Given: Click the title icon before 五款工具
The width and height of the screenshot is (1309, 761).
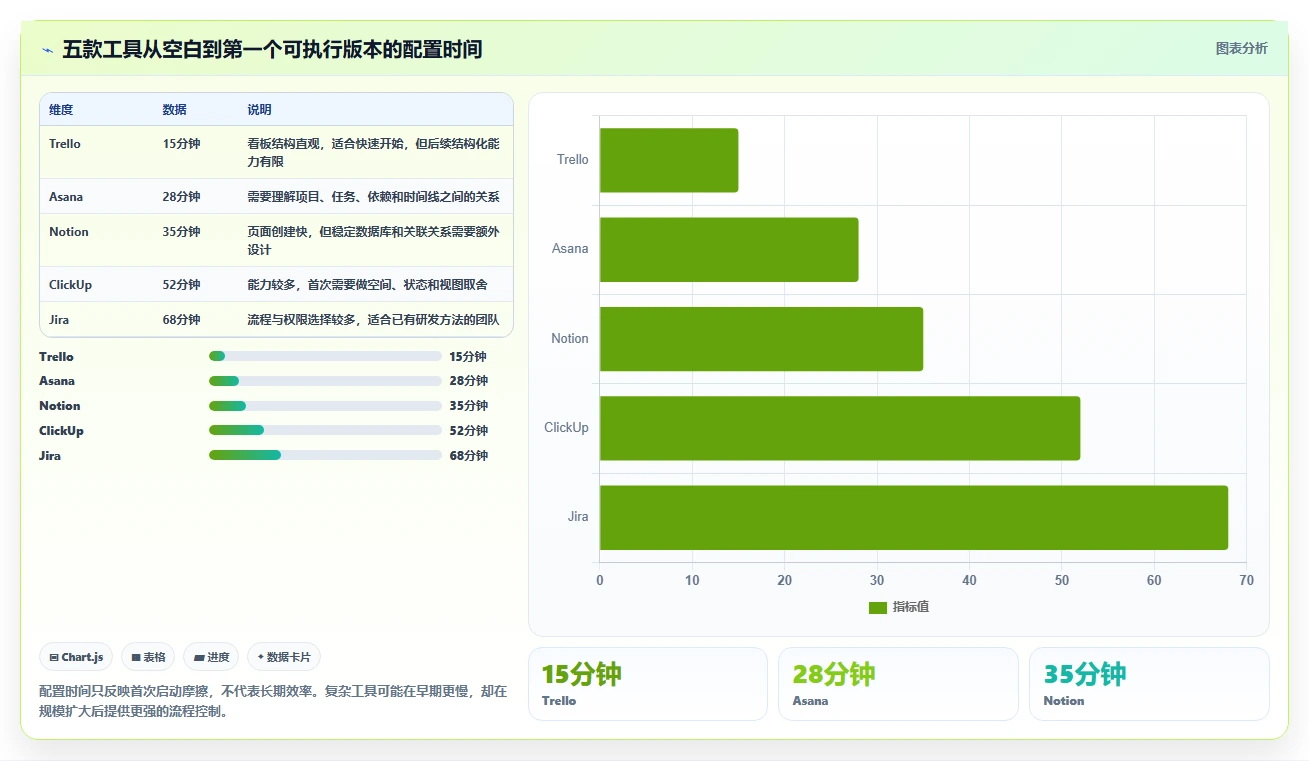Looking at the screenshot, I should click(x=47, y=50).
